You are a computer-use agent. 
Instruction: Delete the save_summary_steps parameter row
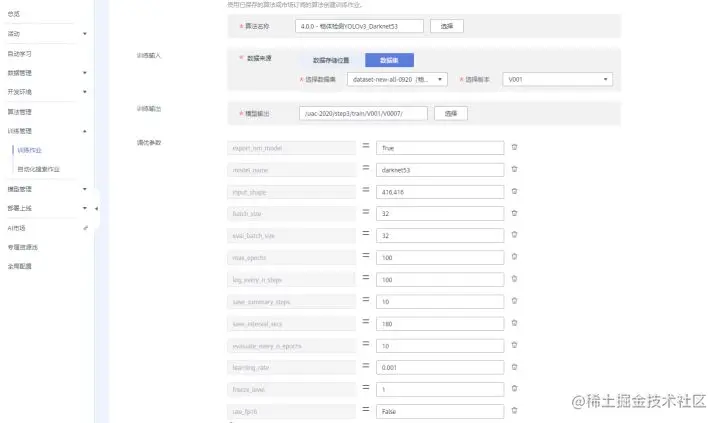pyautogui.click(x=514, y=301)
